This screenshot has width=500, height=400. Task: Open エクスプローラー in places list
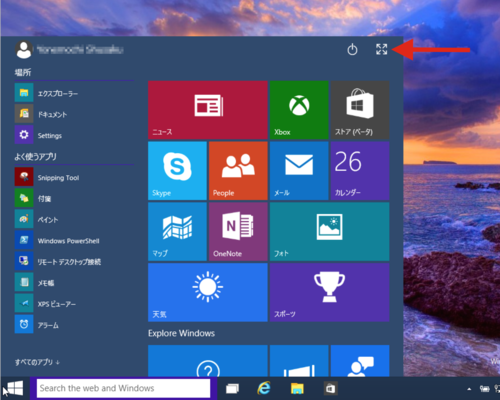point(74,93)
